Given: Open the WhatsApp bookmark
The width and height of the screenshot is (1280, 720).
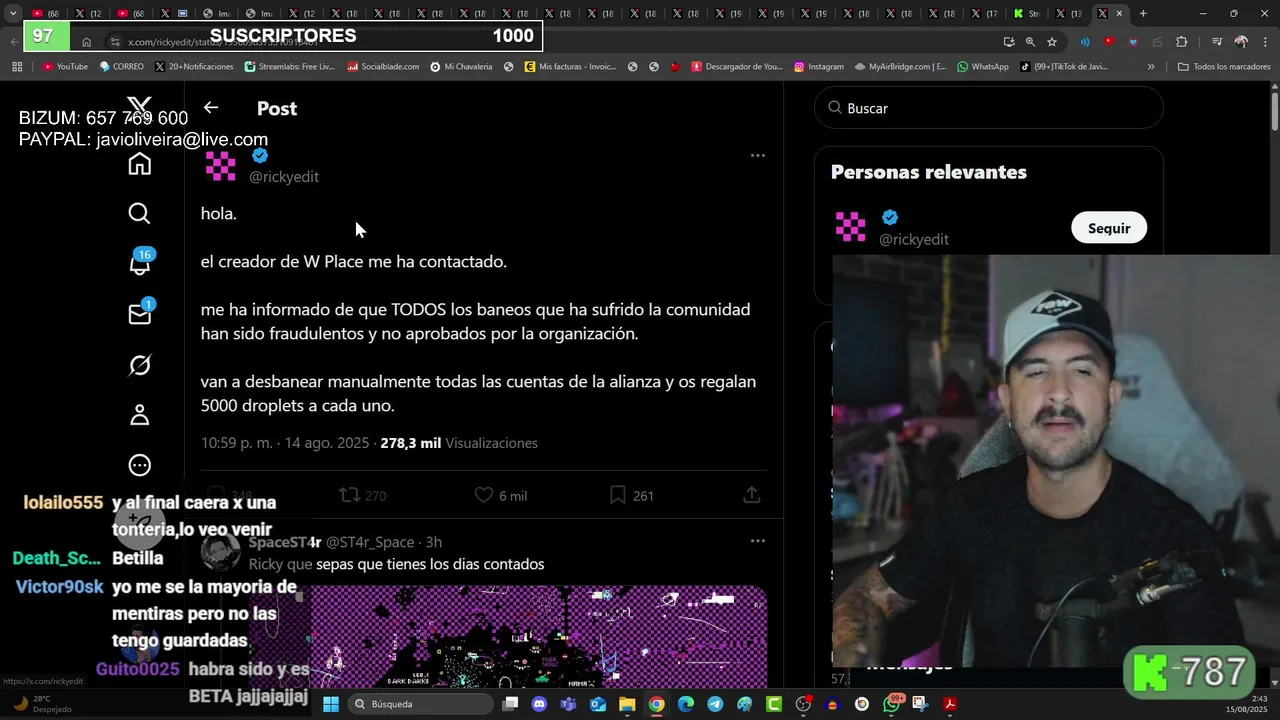Looking at the screenshot, I should [983, 67].
